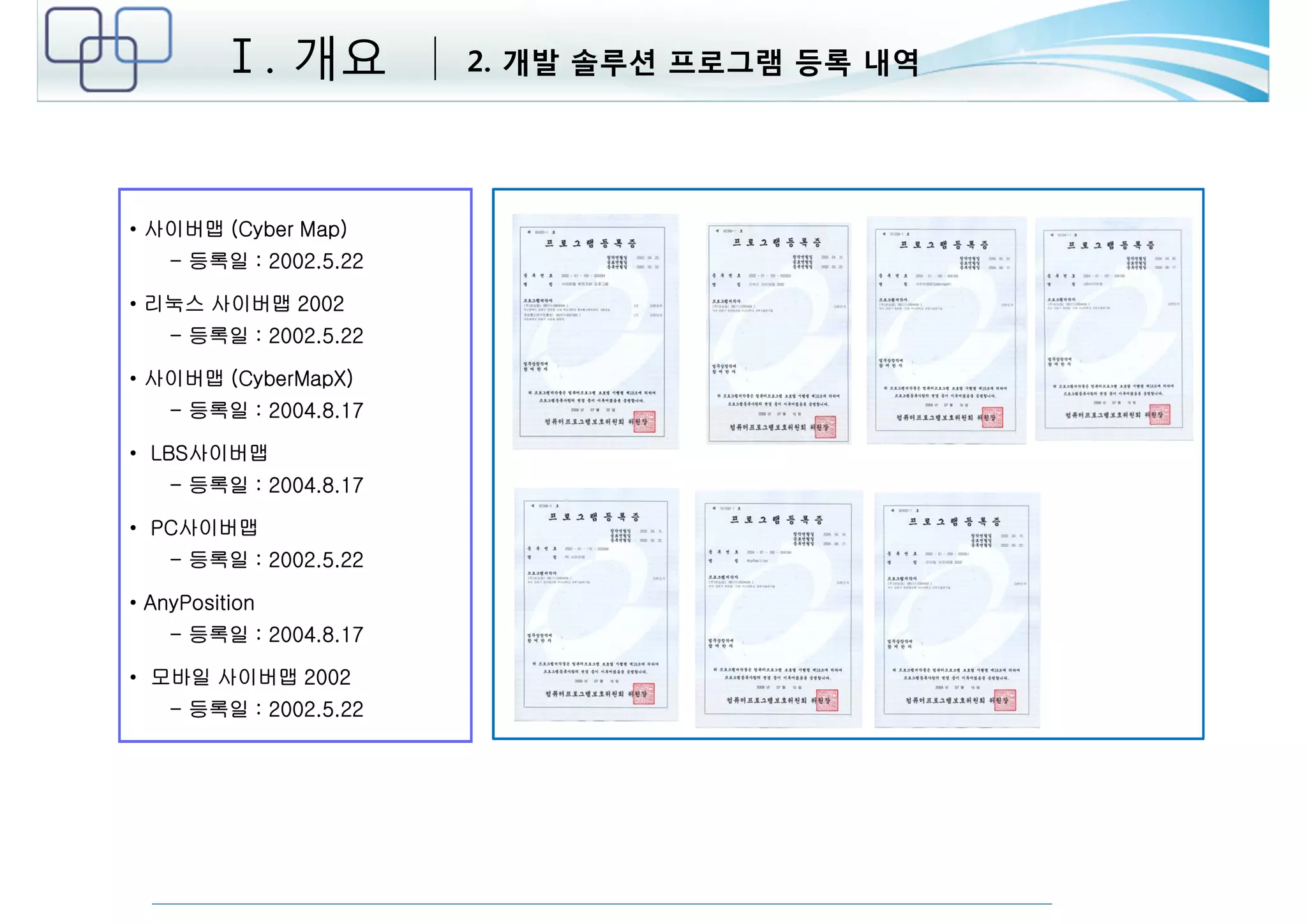Click the third certificate thumbnail in top row
This screenshot has height=924, width=1307.
pyautogui.click(x=946, y=330)
